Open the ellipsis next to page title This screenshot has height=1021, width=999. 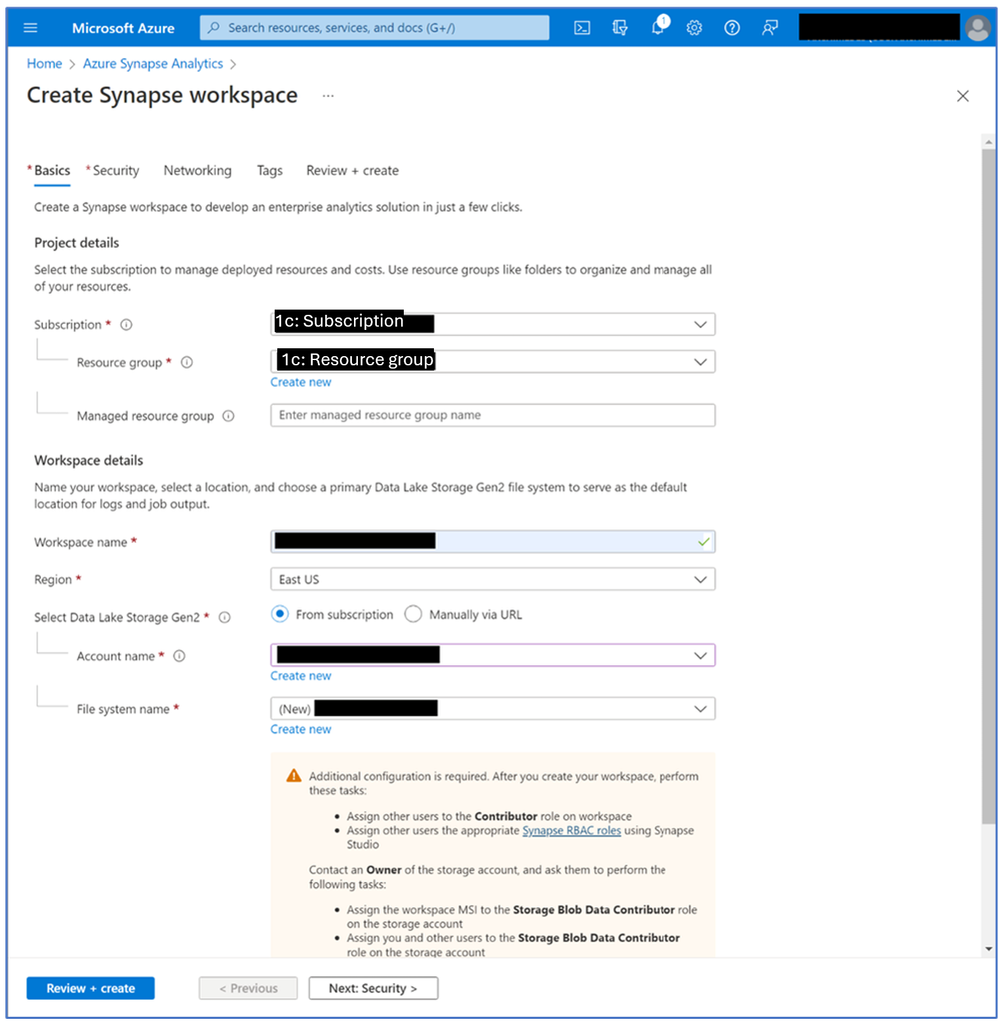[x=328, y=96]
